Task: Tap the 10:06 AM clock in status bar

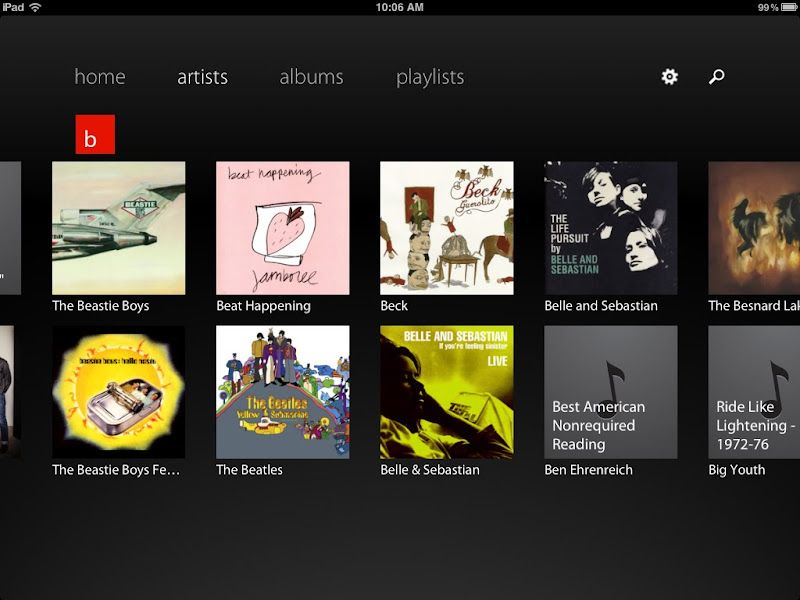Action: pos(399,7)
